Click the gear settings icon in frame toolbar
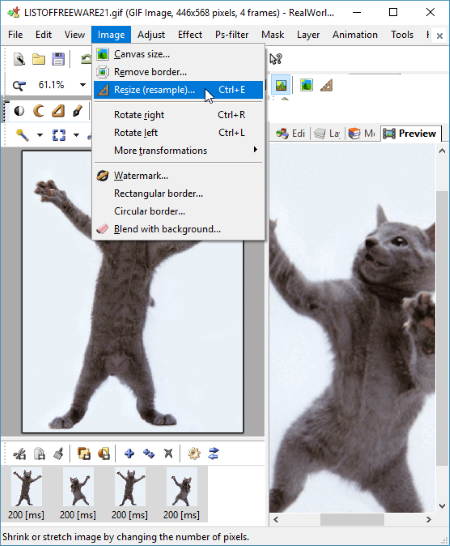 [194, 454]
